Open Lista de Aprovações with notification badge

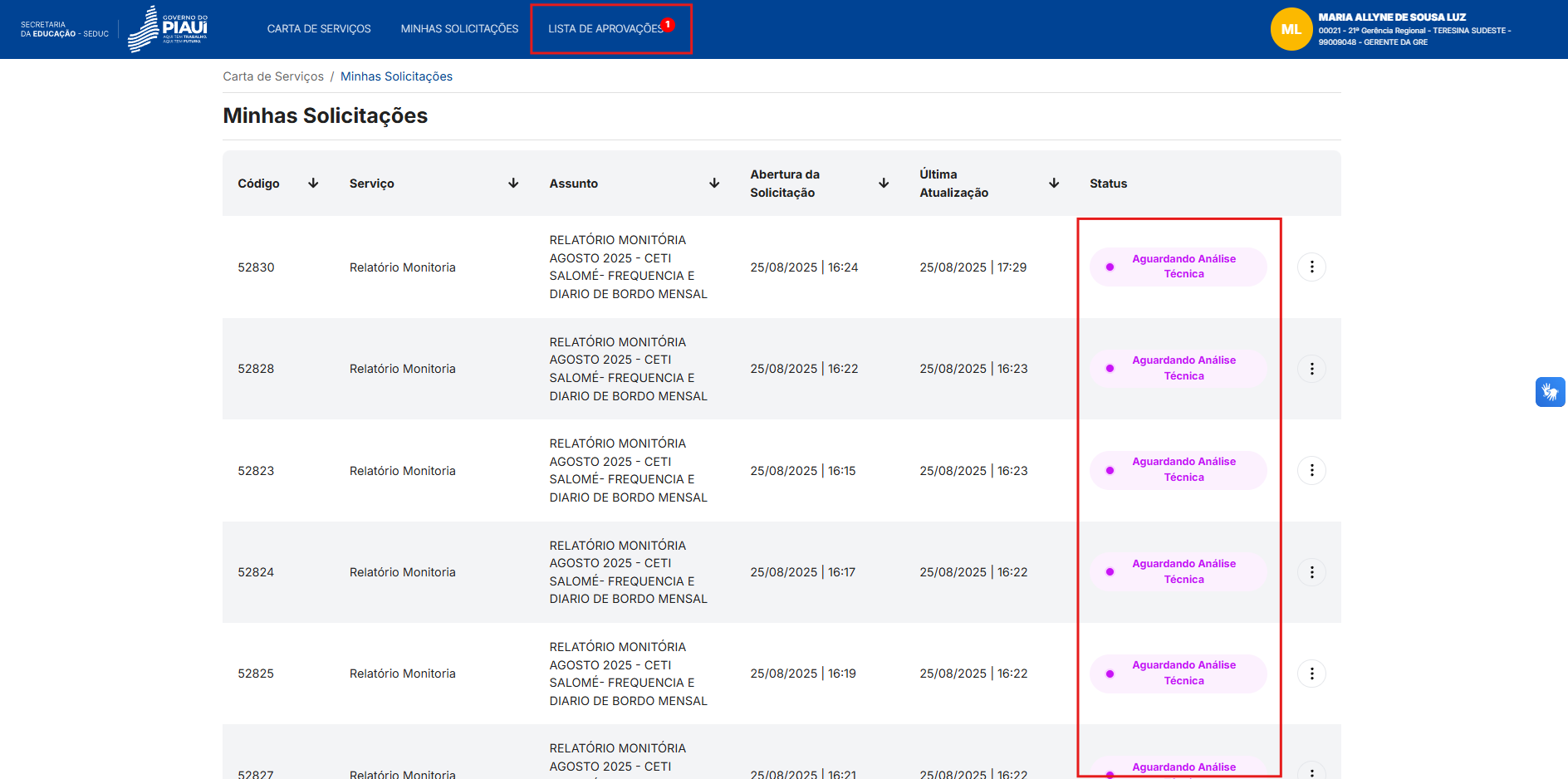click(x=605, y=29)
